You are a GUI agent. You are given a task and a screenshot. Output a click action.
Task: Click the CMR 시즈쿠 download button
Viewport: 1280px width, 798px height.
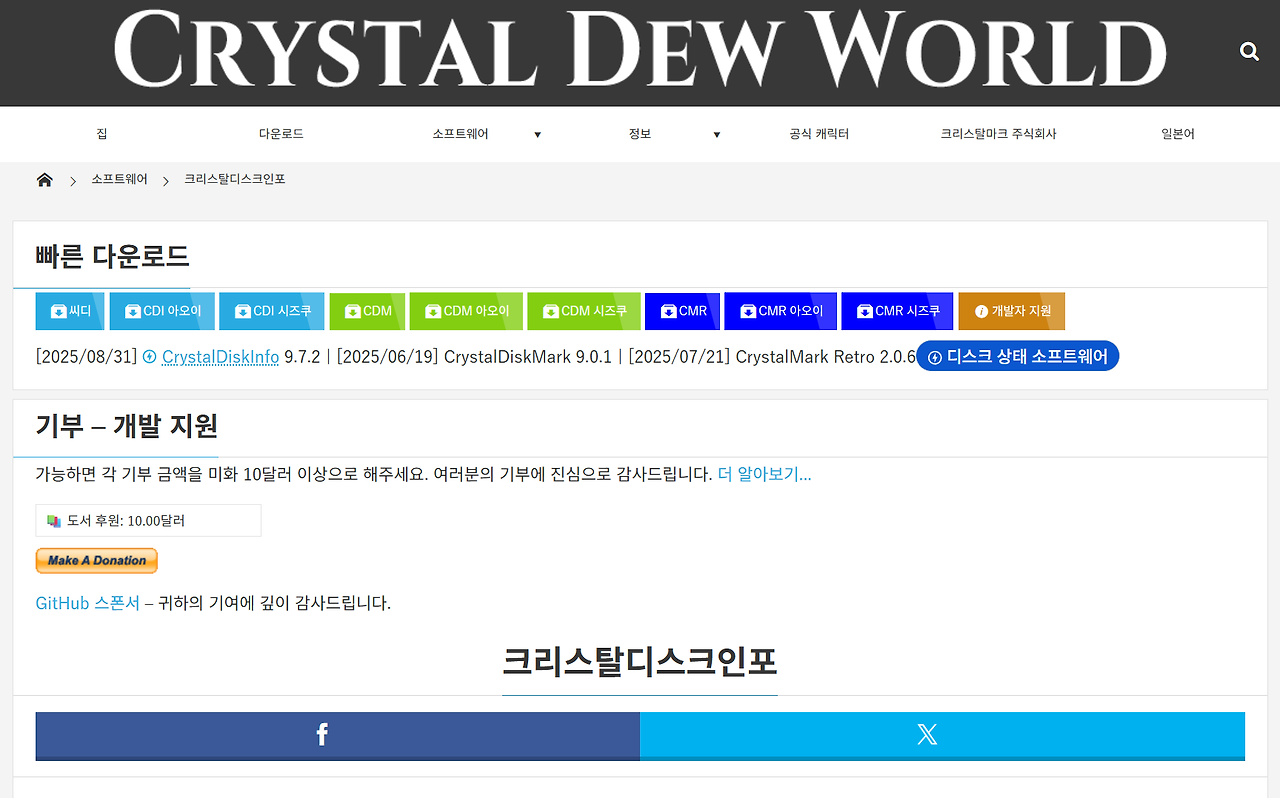point(897,311)
